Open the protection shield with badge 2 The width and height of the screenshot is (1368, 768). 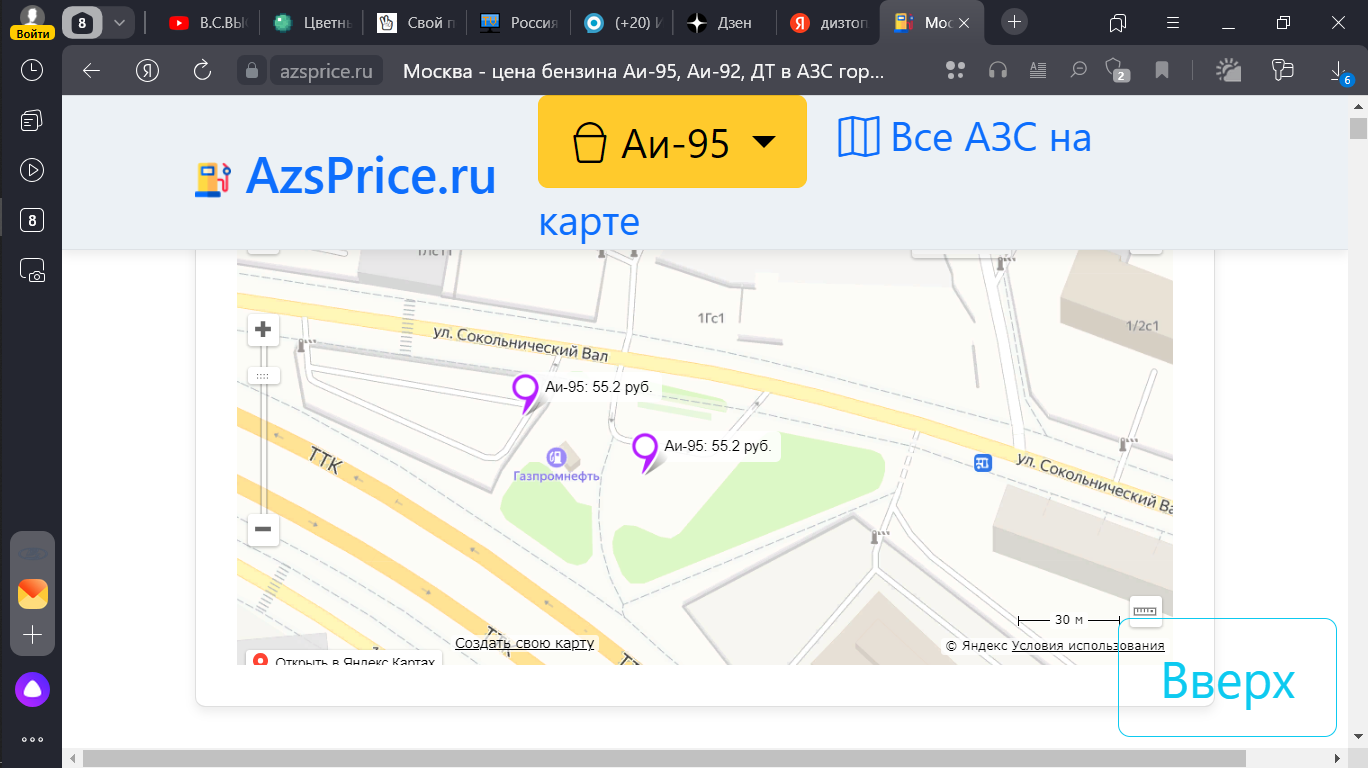[1116, 70]
